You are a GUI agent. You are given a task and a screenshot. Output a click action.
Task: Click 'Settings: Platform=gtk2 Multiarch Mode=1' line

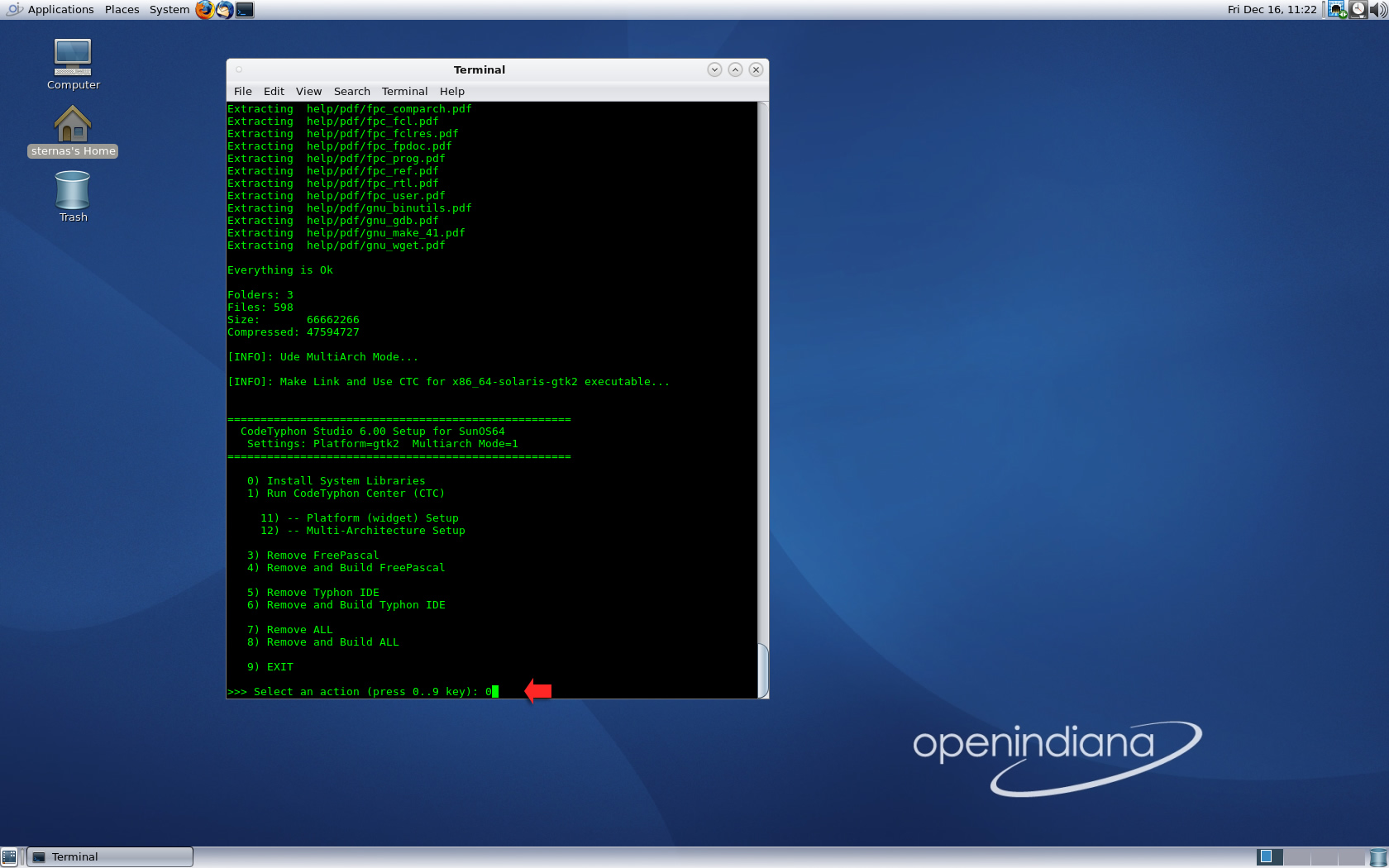click(x=382, y=444)
